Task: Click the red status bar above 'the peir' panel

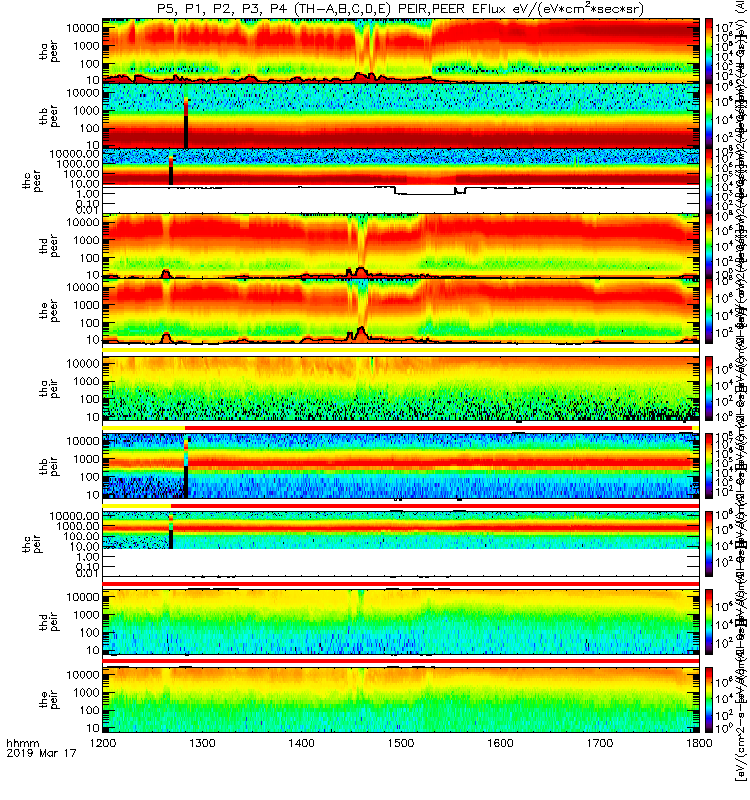Action: 401,661
